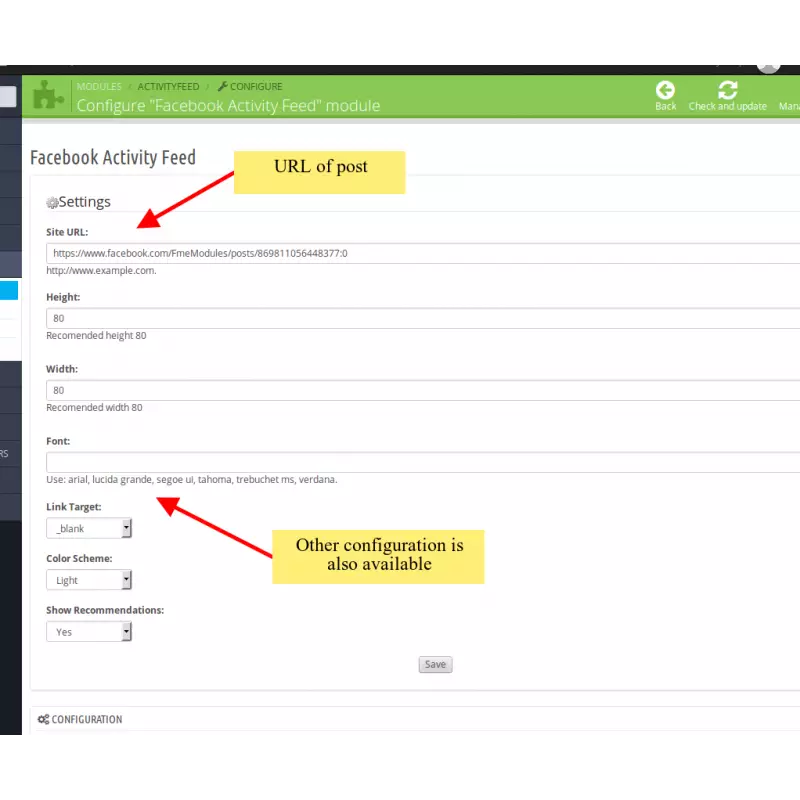
Task: Click the Configure 'Facebook Activity Feed' module title
Action: (x=228, y=106)
